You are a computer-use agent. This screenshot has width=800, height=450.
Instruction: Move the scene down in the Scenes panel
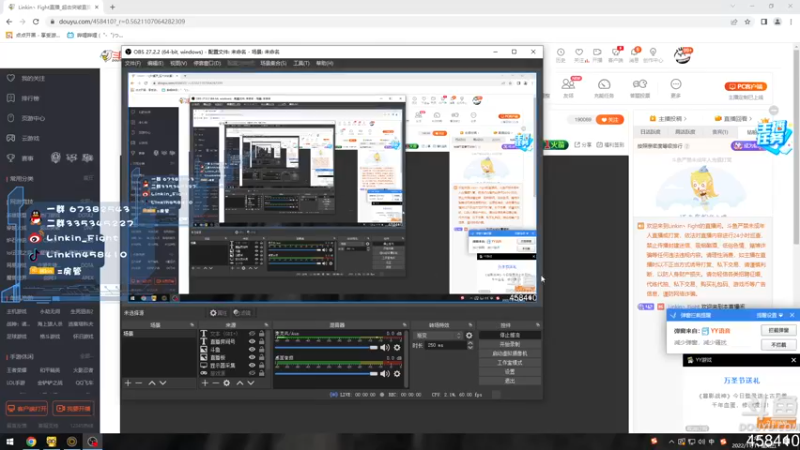163,383
